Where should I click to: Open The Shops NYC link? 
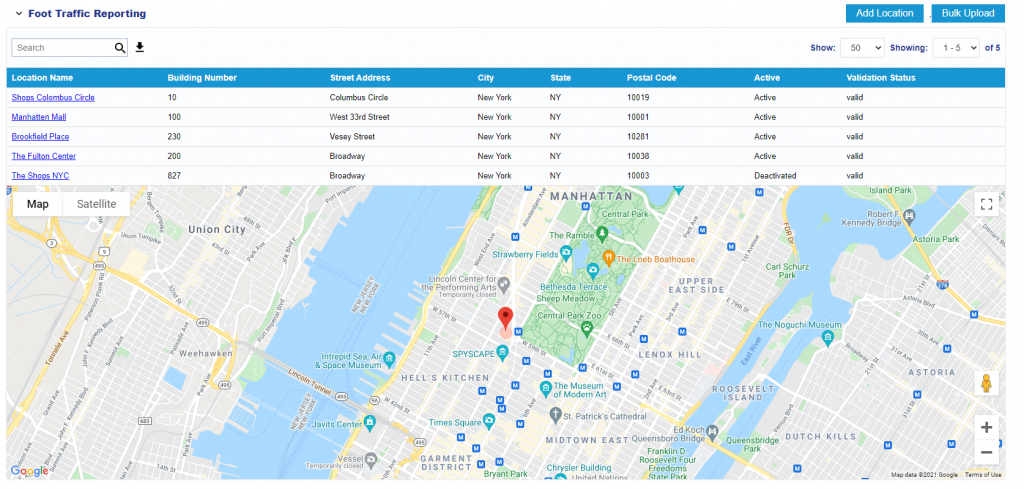40,176
